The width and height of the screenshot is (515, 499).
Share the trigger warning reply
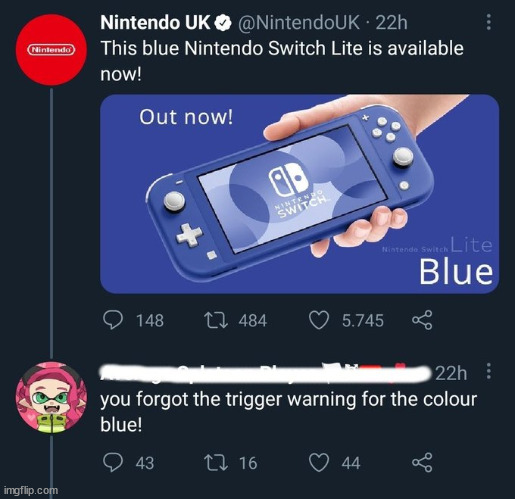coord(422,463)
